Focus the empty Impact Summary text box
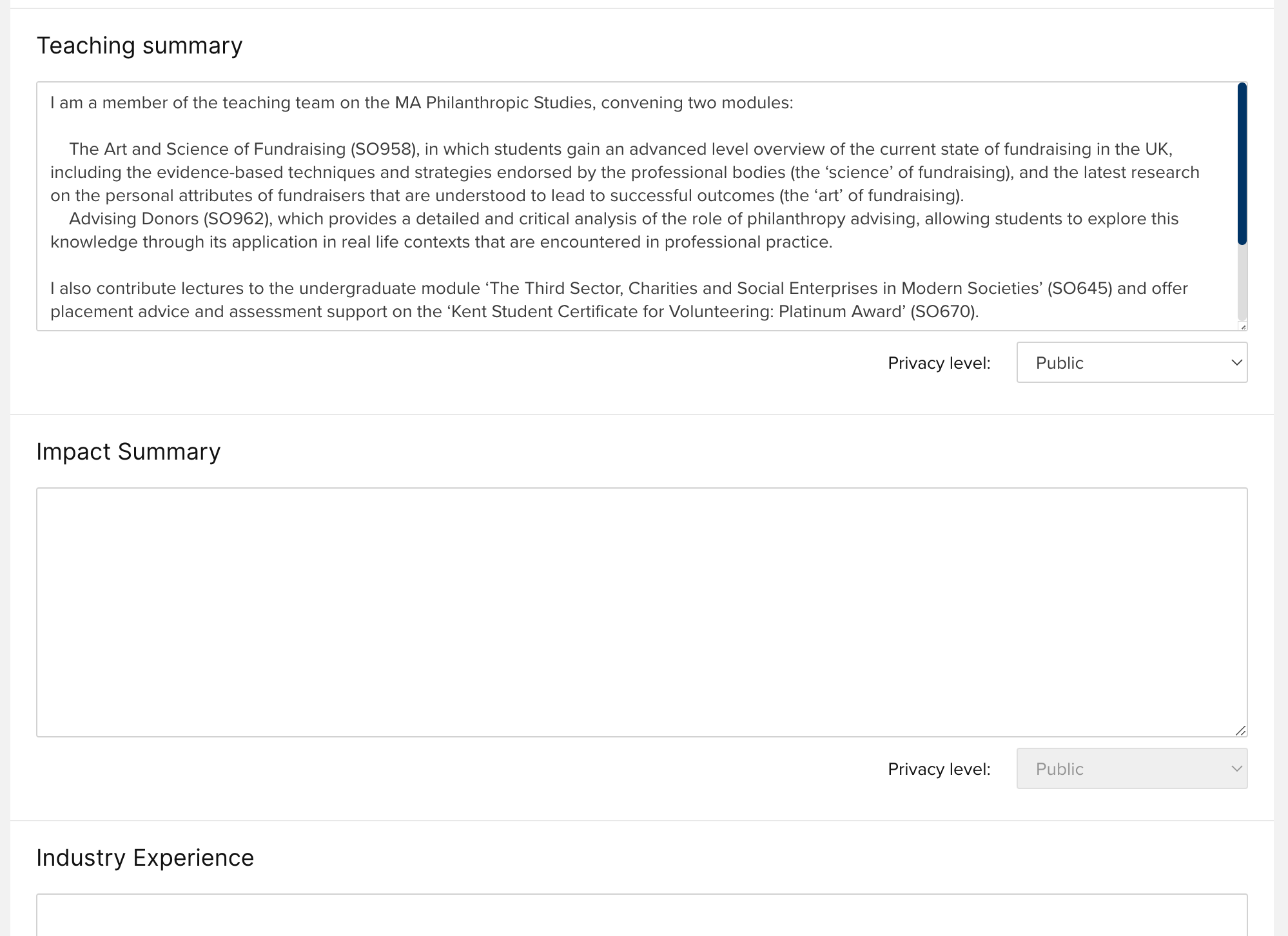The image size is (1288, 936). (641, 612)
